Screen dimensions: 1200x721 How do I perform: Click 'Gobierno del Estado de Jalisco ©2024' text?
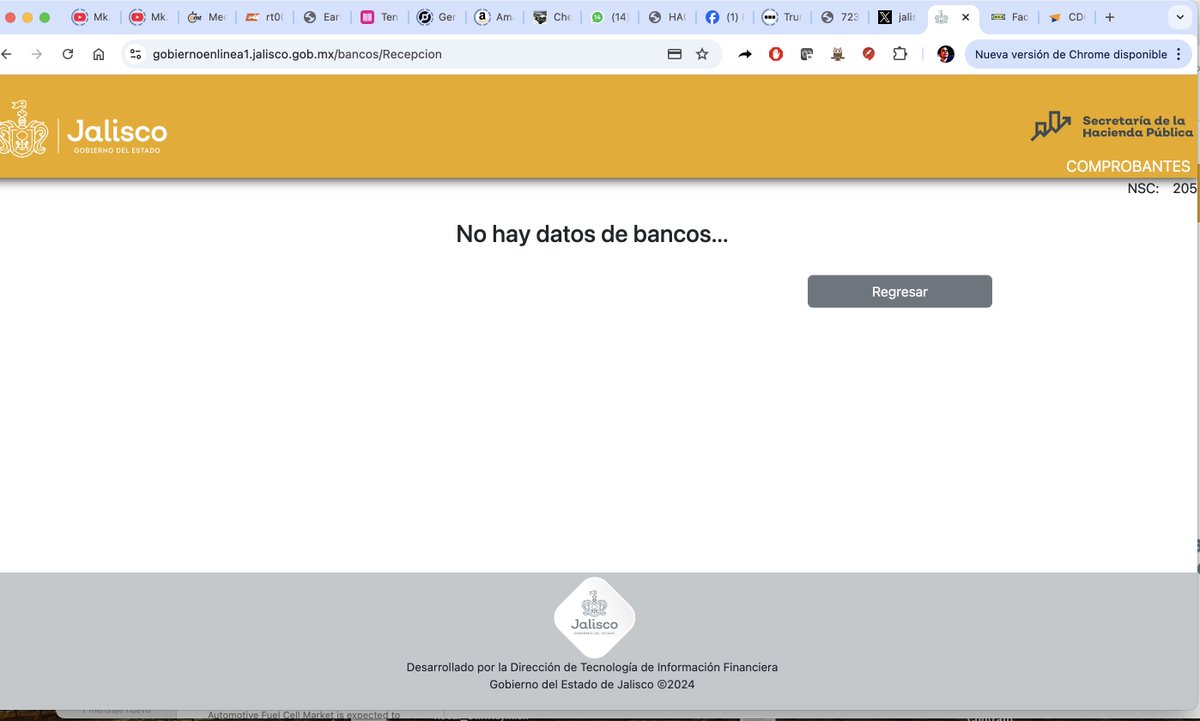point(592,685)
